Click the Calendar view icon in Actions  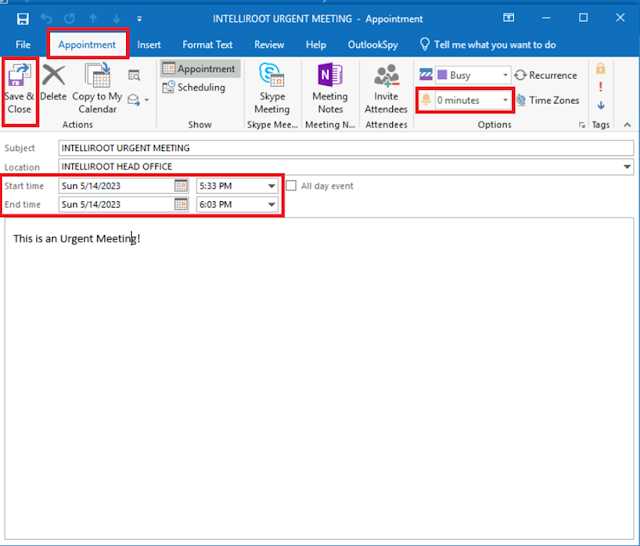[x=134, y=75]
